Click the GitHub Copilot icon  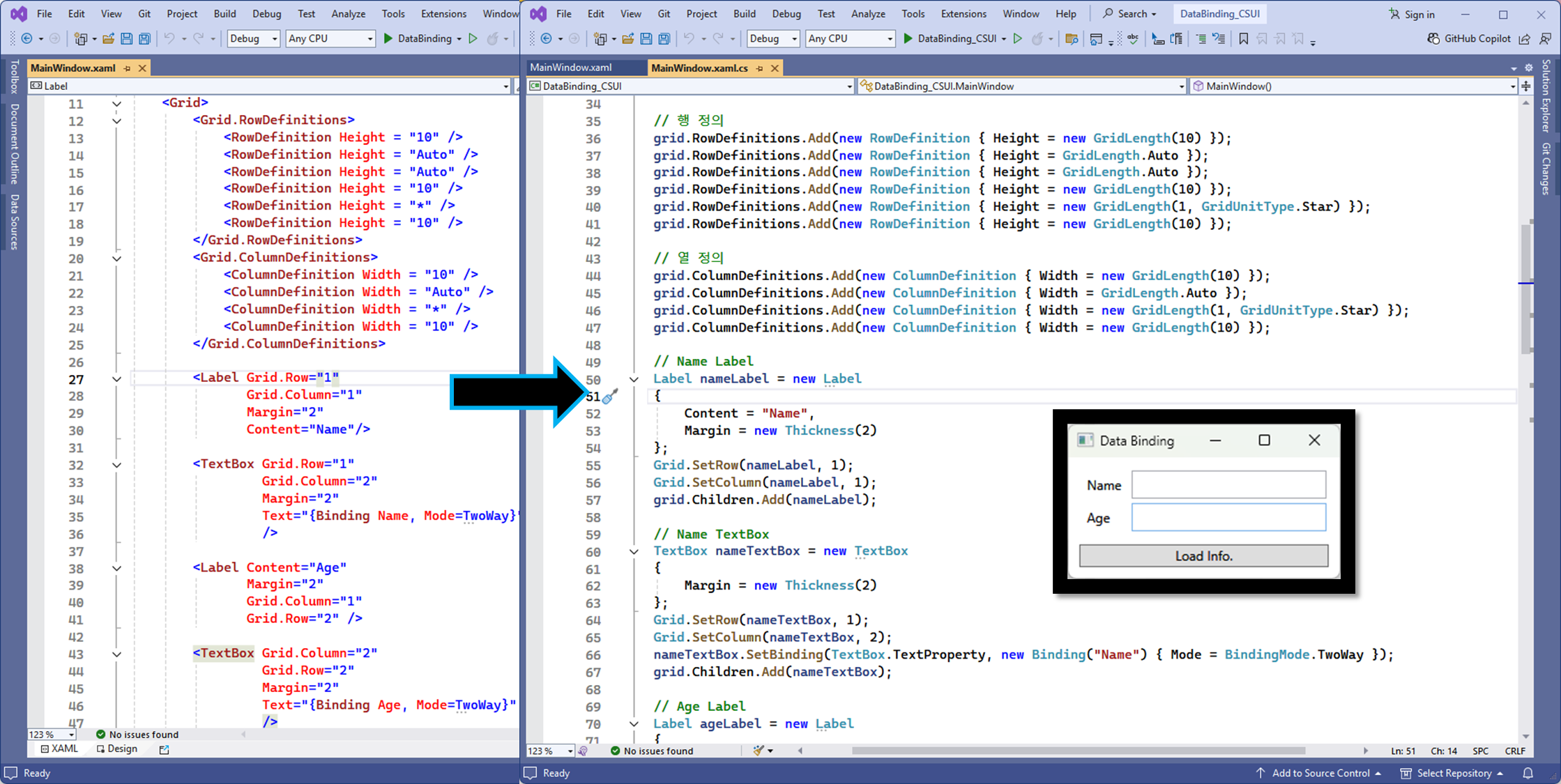[x=1433, y=39]
